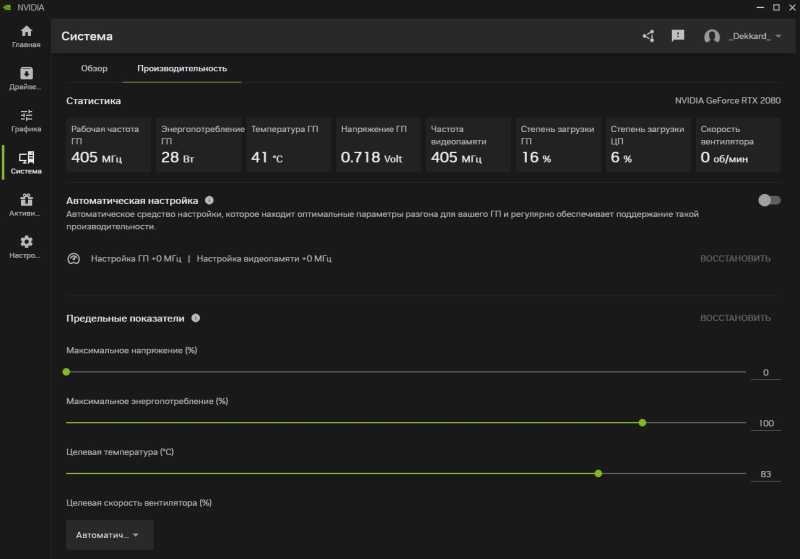This screenshot has width=800, height=559.
Task: Select the Производительность tab
Action: pyautogui.click(x=182, y=68)
